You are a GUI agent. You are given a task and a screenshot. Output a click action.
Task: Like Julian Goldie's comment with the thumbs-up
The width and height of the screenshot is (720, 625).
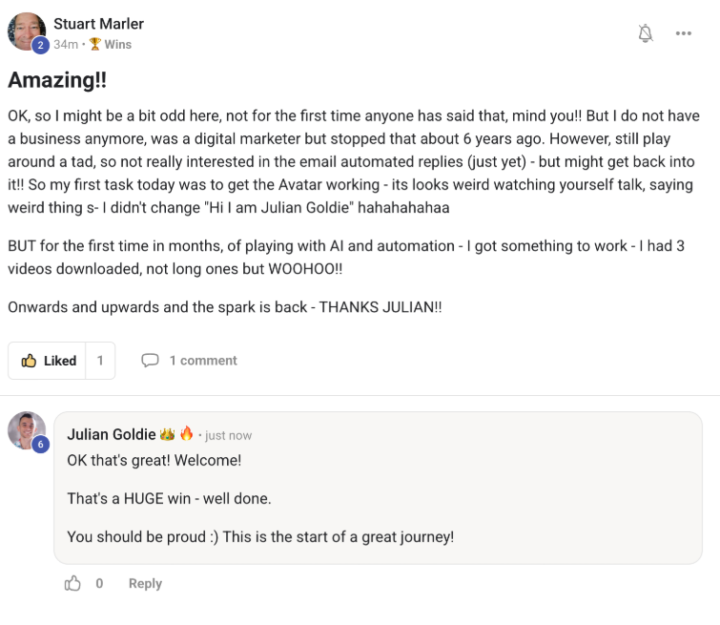(x=73, y=584)
